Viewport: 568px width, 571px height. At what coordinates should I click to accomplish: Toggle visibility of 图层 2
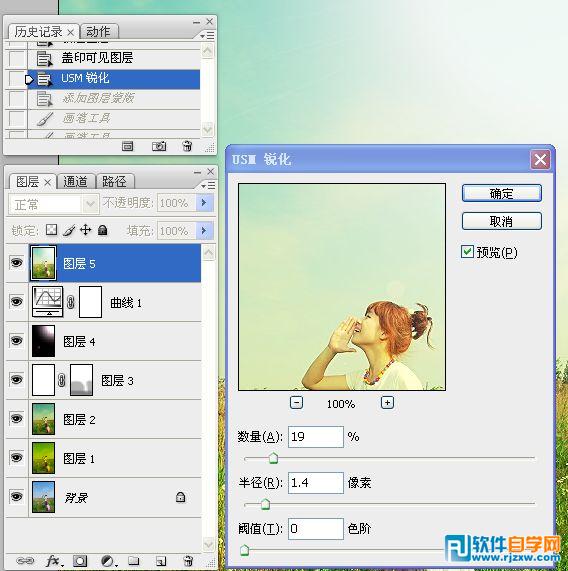pos(16,418)
